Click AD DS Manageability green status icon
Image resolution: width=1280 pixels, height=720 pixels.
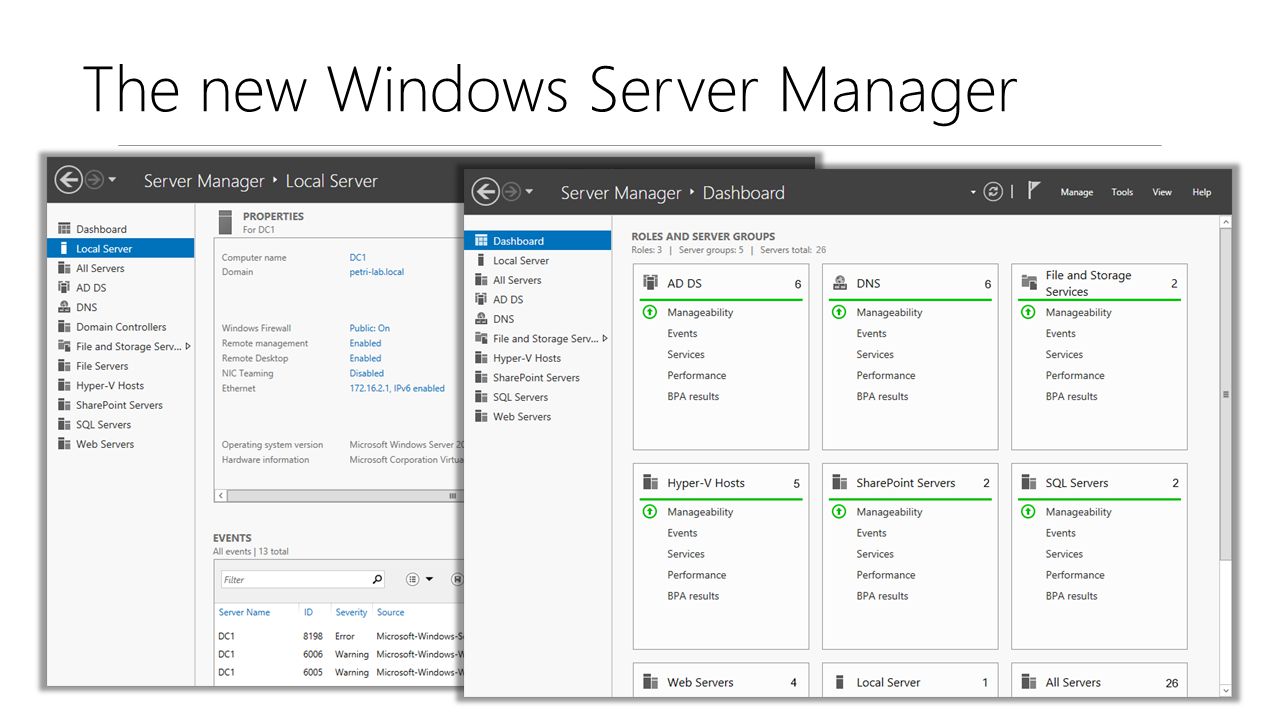click(x=650, y=312)
